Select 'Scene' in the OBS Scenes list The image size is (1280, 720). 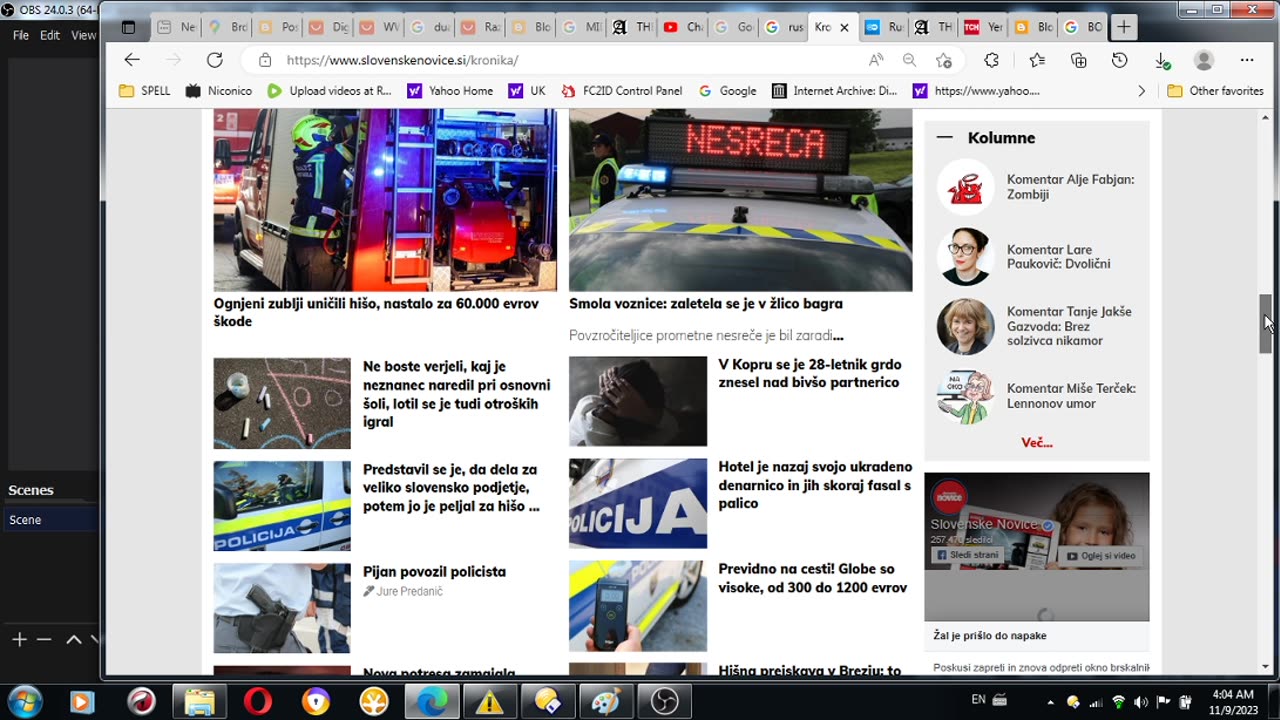point(50,520)
